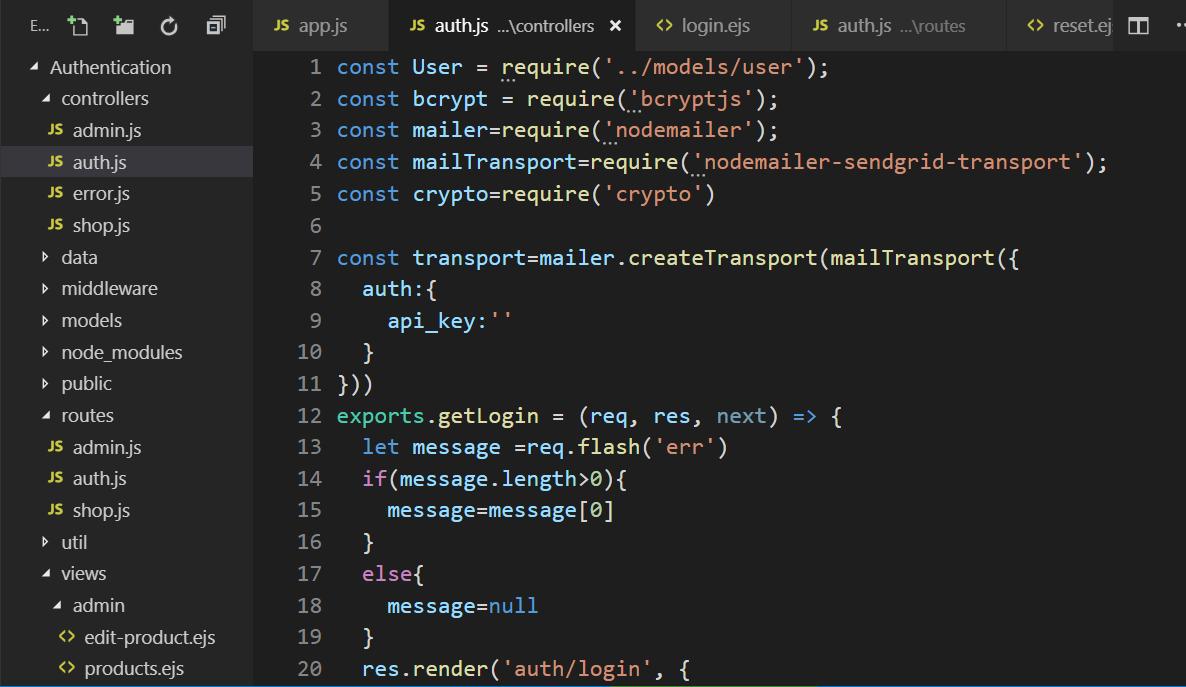This screenshot has width=1186, height=687.
Task: Expand the node_modules folder
Action: (x=45, y=352)
